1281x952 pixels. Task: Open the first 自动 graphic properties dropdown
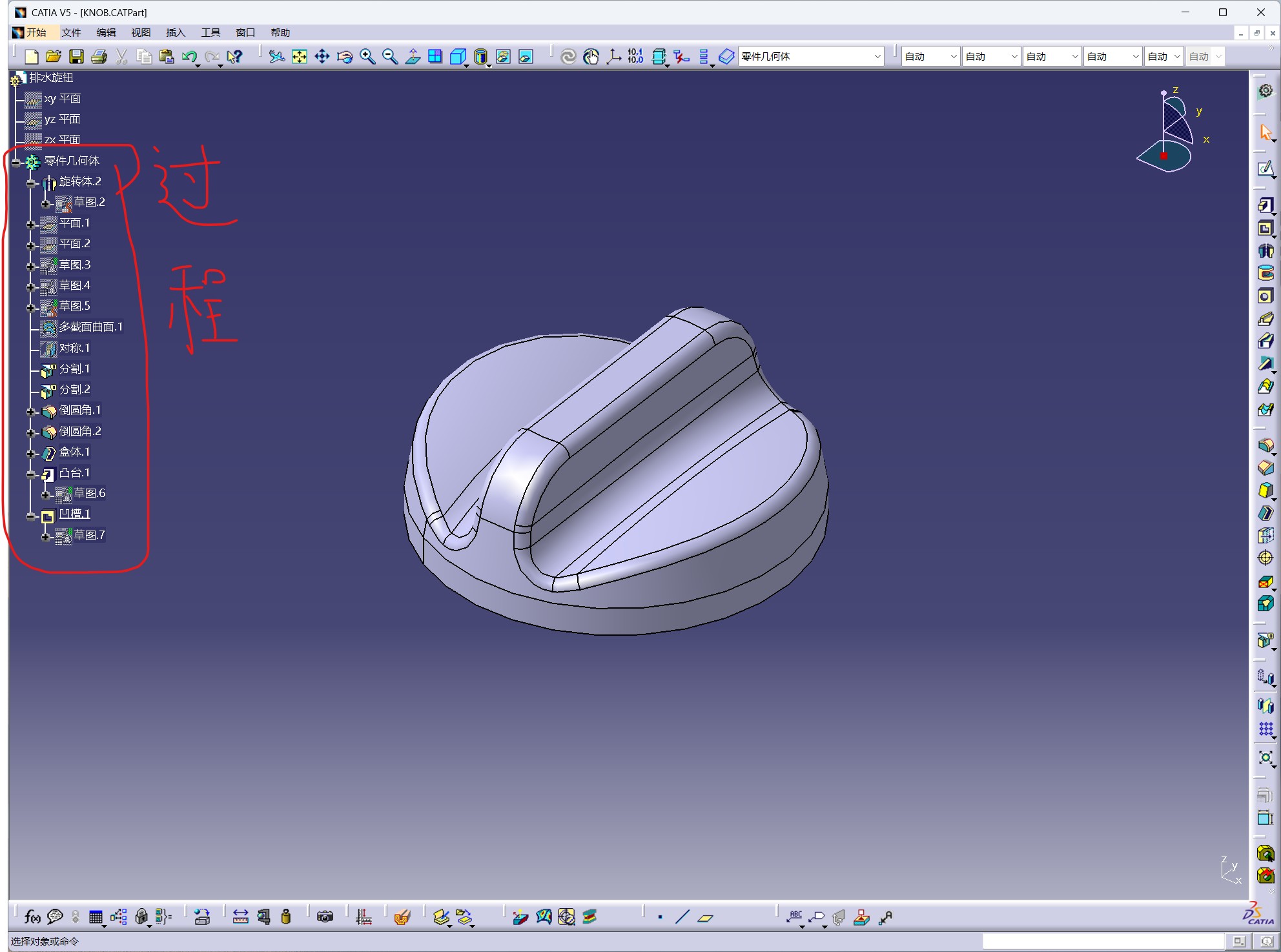930,57
